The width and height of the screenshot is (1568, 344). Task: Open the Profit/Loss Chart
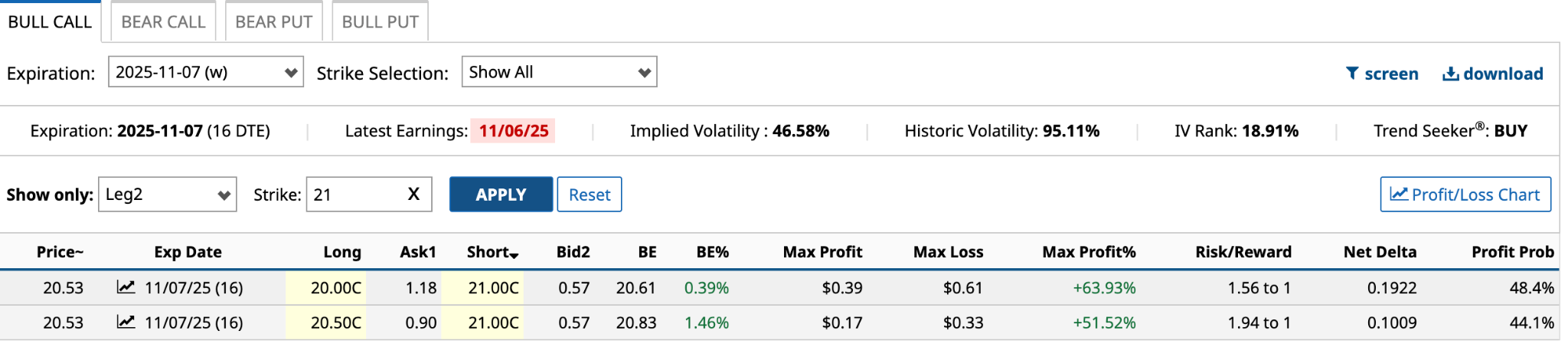(1465, 195)
